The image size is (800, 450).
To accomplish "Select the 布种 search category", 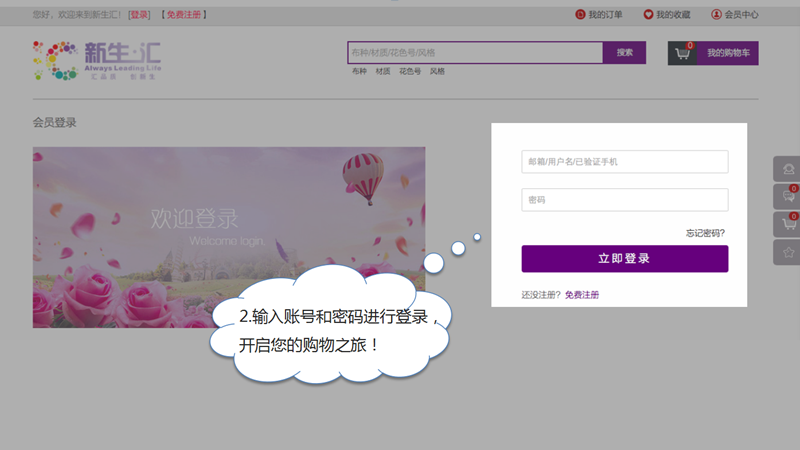I will 359,71.
